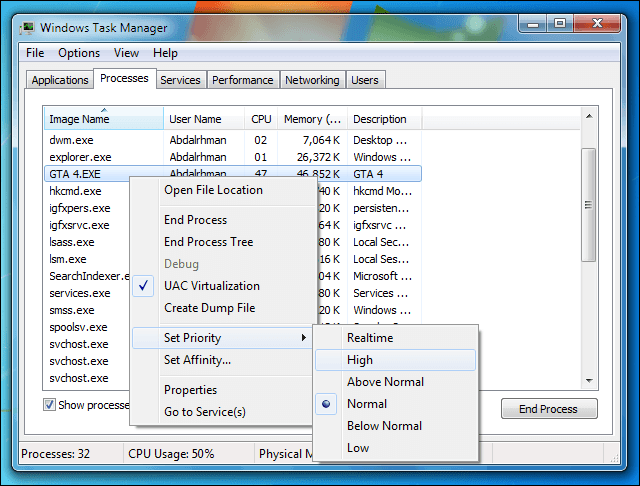Select the lsm.exe process
Image resolution: width=640 pixels, height=486 pixels.
pos(68,259)
